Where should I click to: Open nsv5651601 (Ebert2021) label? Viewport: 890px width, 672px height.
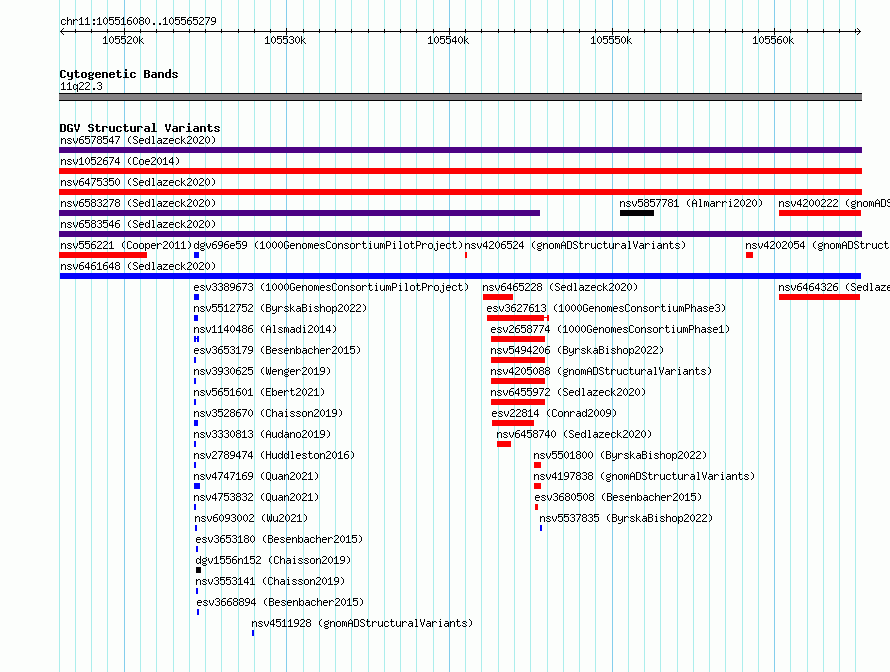pyautogui.click(x=259, y=392)
